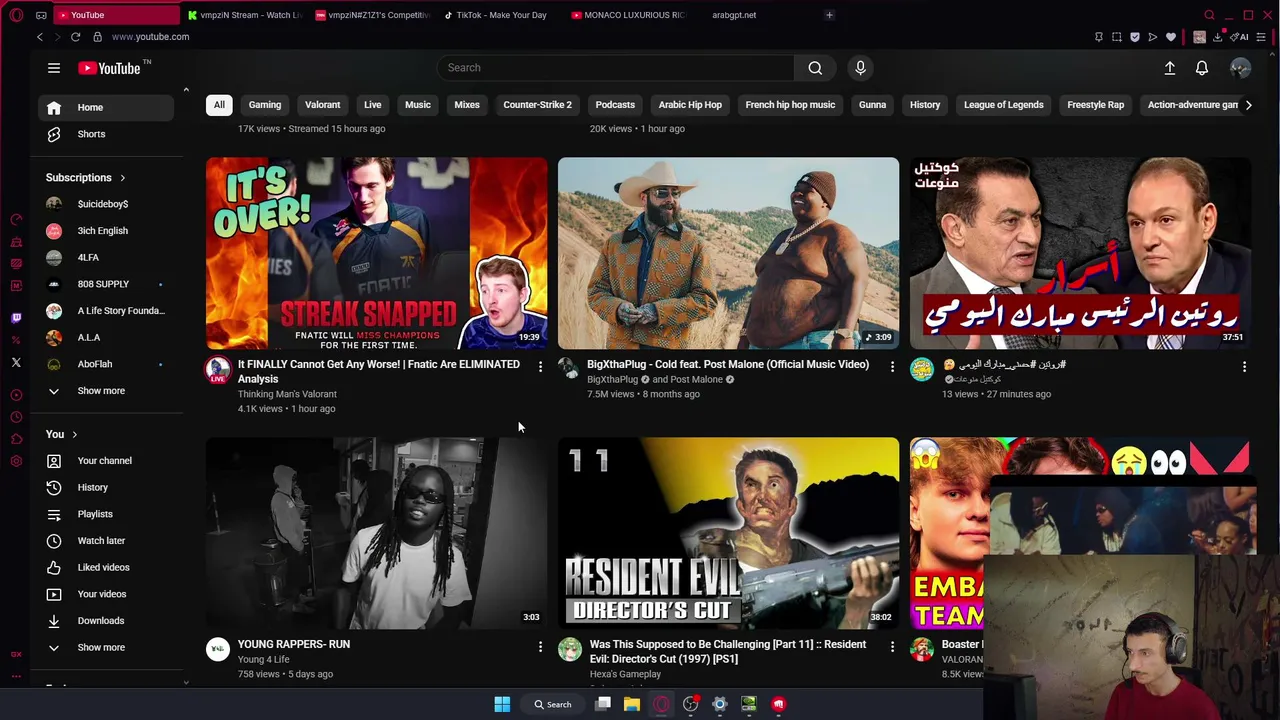Open the Thinking Man's Valorant channel link
Screen dimensions: 1280x720
coord(287,394)
